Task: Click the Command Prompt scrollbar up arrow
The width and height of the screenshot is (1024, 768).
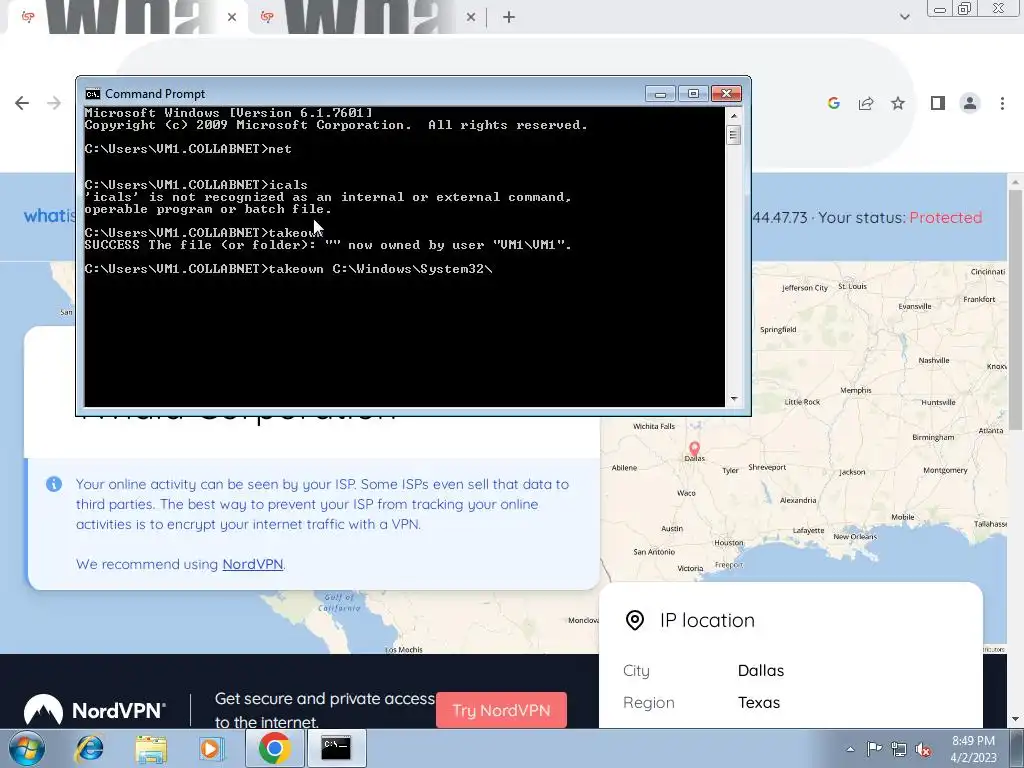Action: (734, 116)
